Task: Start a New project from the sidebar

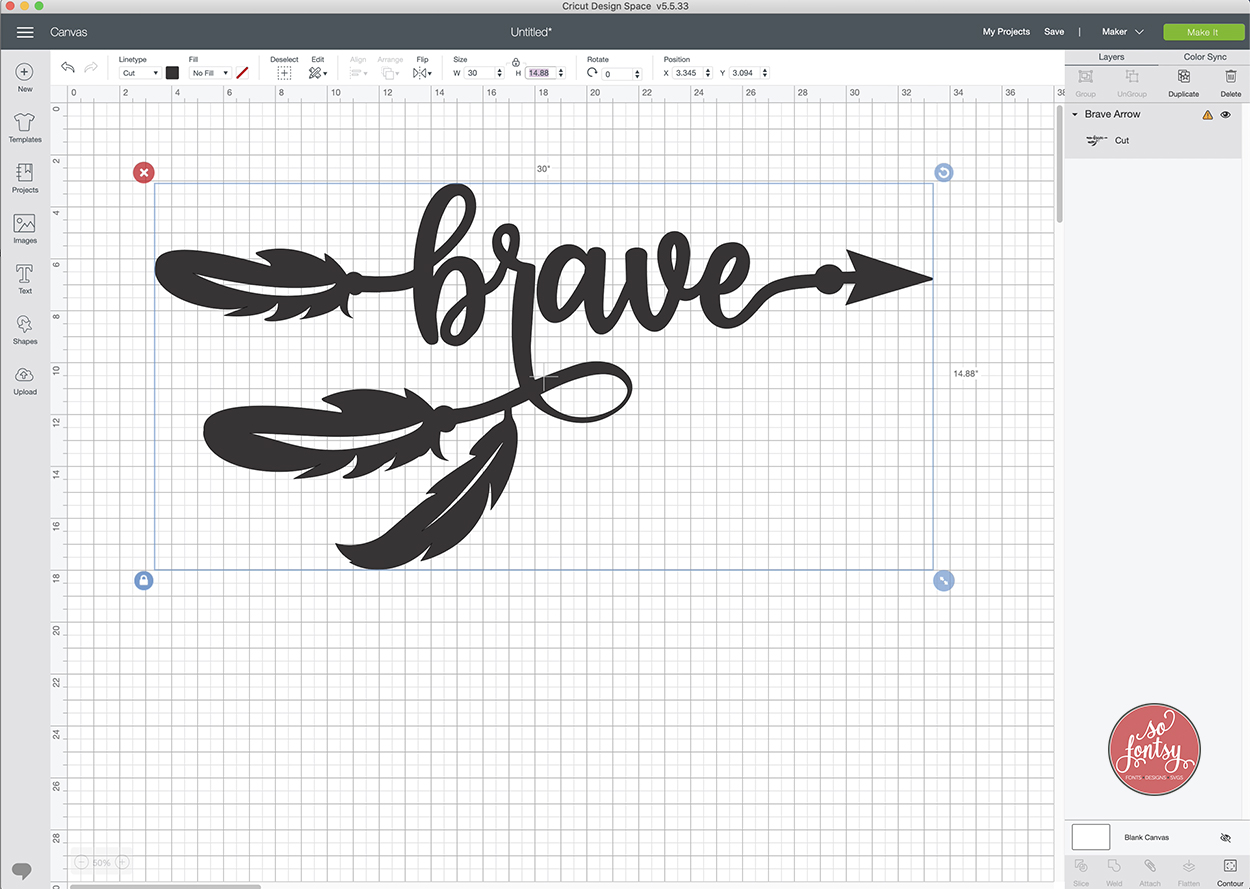Action: pyautogui.click(x=25, y=78)
